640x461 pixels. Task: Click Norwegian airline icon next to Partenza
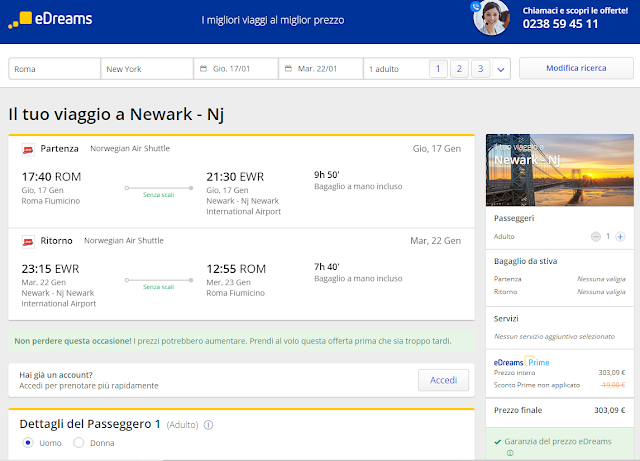pos(28,150)
